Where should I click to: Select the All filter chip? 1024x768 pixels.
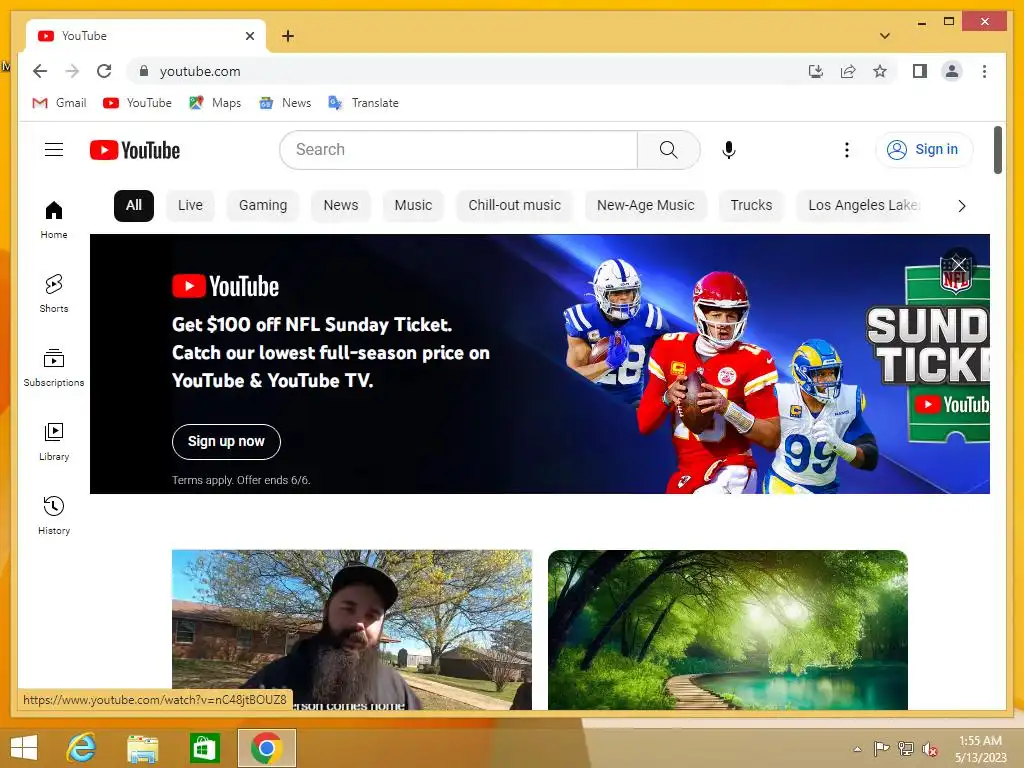(134, 206)
